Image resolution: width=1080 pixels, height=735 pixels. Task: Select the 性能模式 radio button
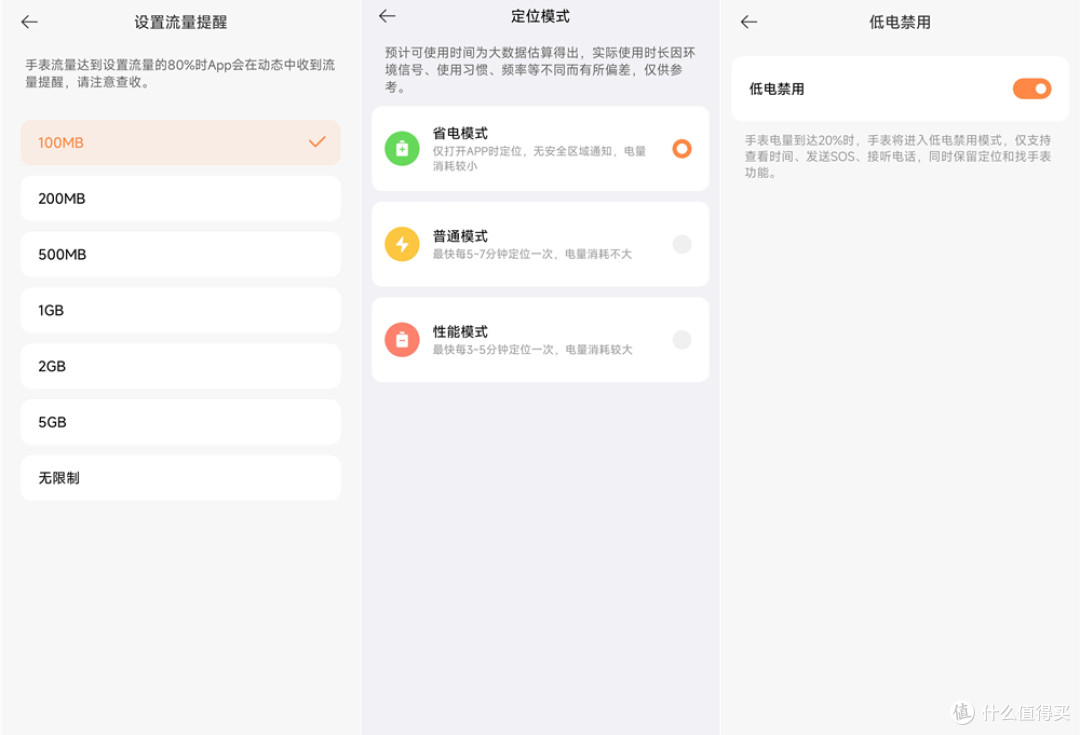pyautogui.click(x=682, y=340)
